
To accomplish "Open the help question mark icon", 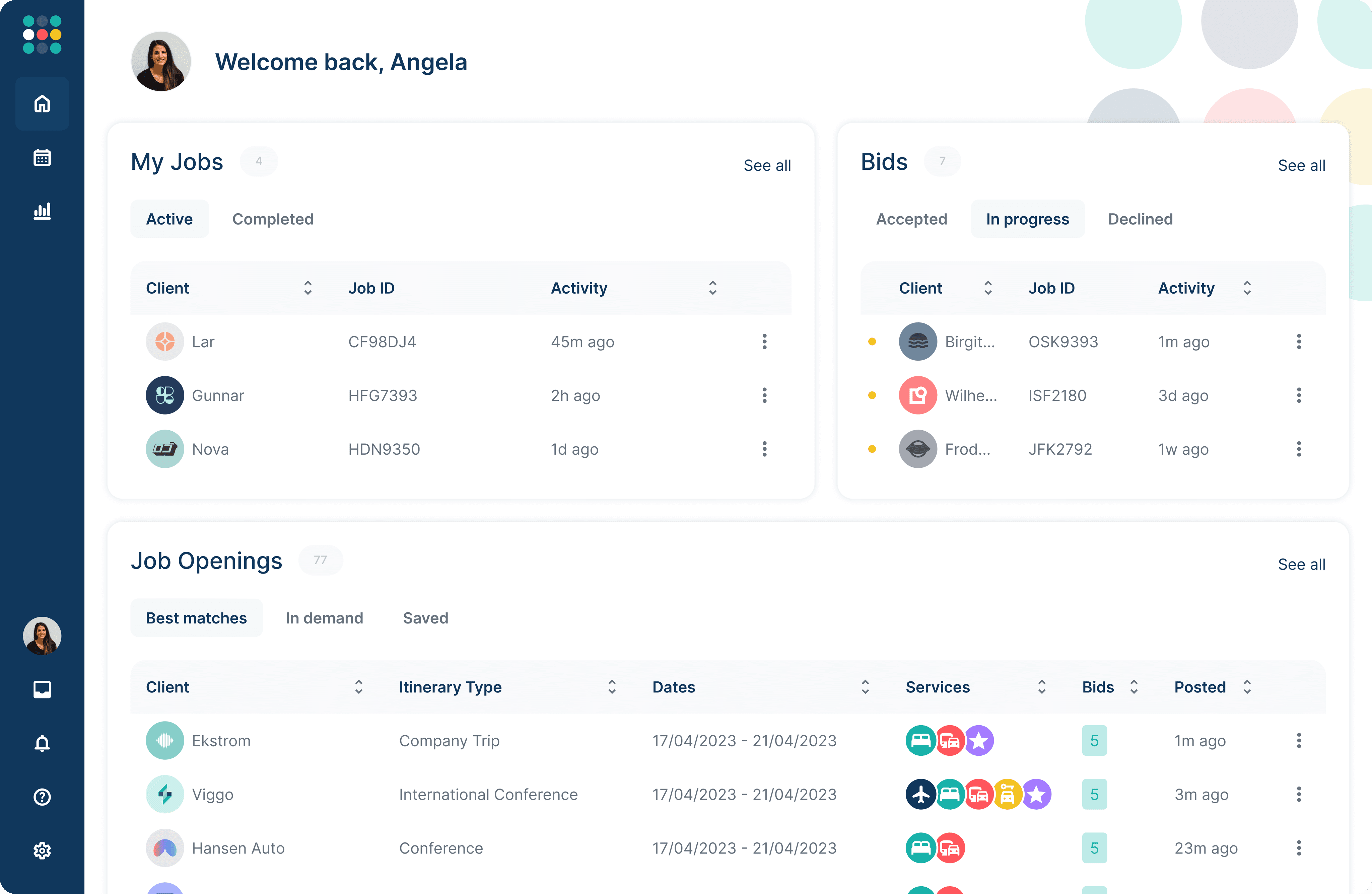I will (x=42, y=797).
